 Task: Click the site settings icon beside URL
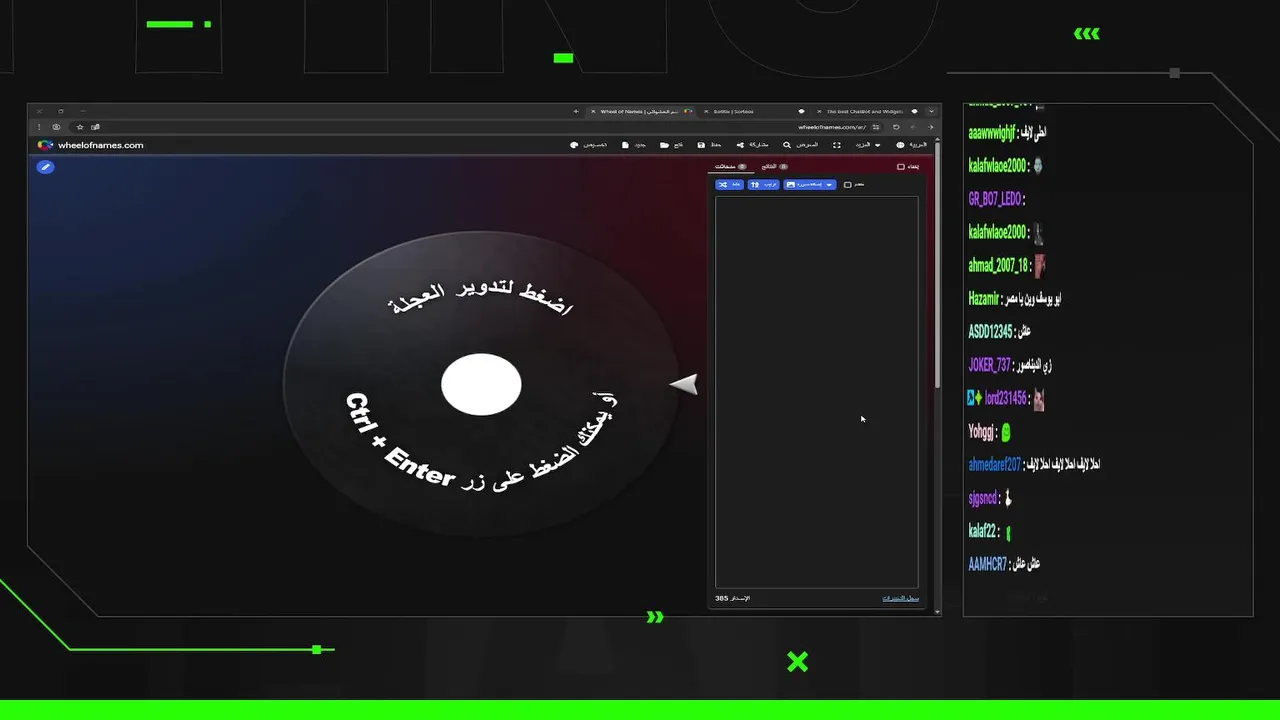(x=876, y=127)
